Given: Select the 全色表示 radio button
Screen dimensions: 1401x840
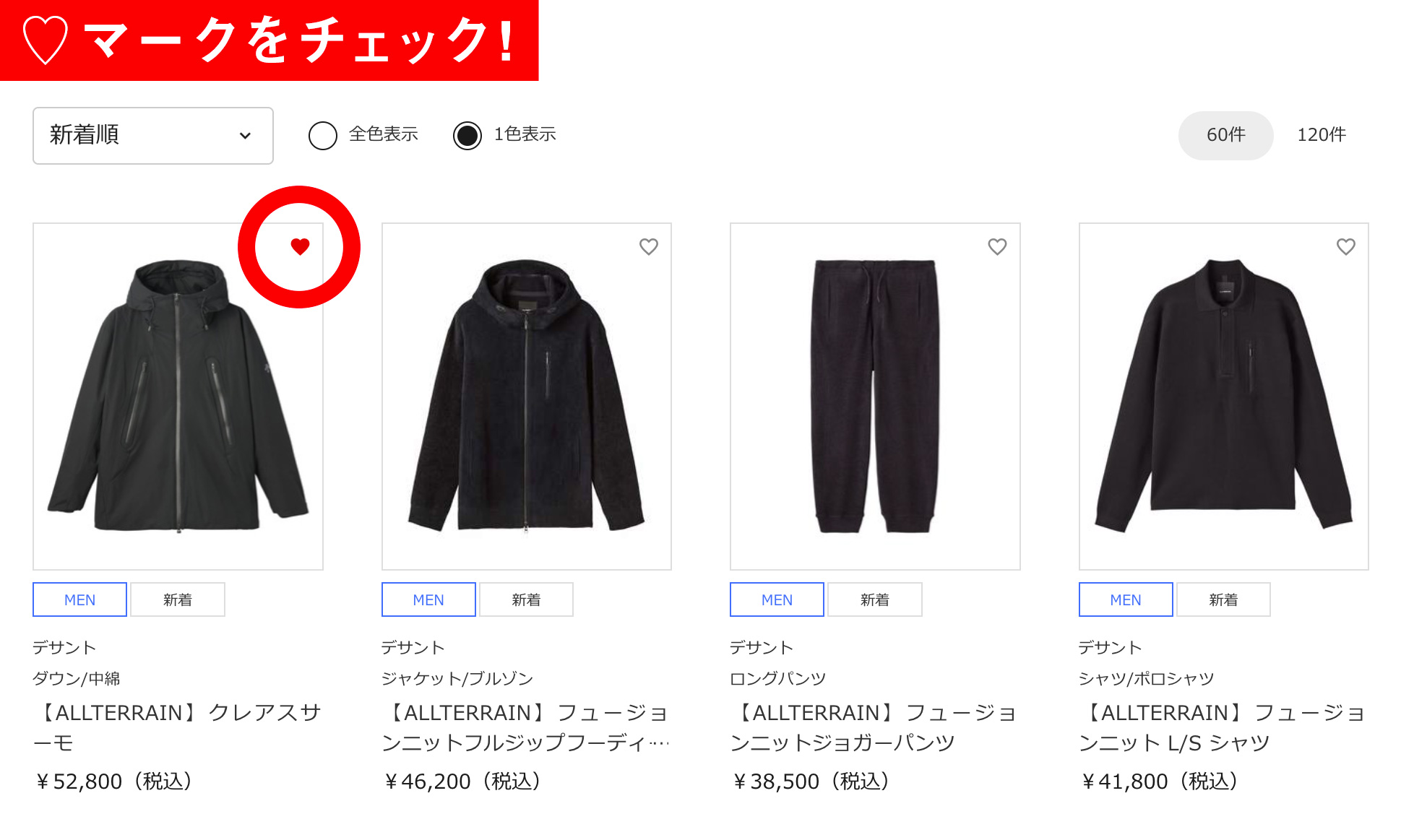Looking at the screenshot, I should point(323,135).
